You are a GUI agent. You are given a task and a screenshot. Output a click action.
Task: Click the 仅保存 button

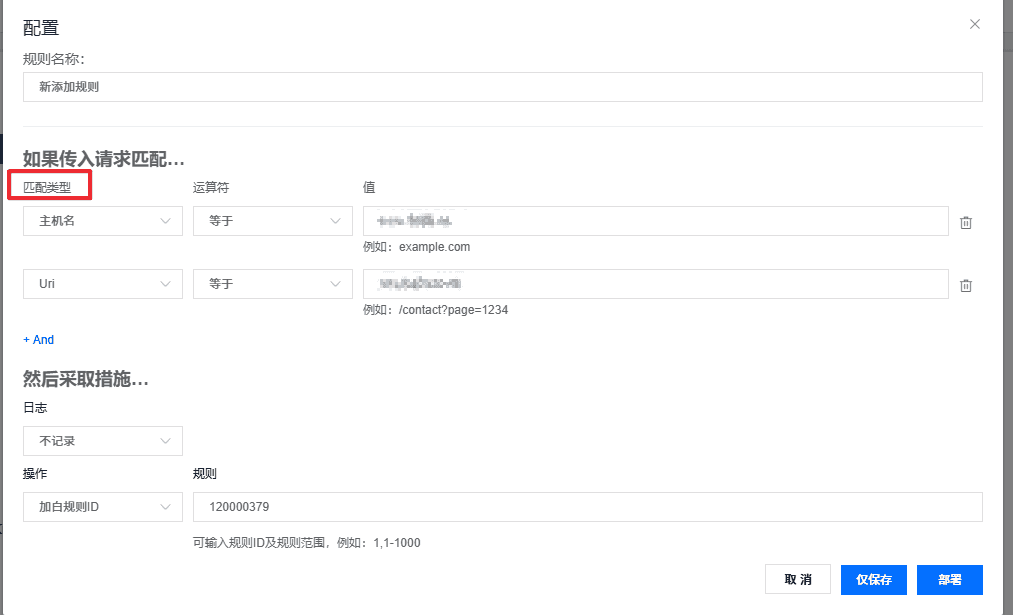click(x=873, y=580)
